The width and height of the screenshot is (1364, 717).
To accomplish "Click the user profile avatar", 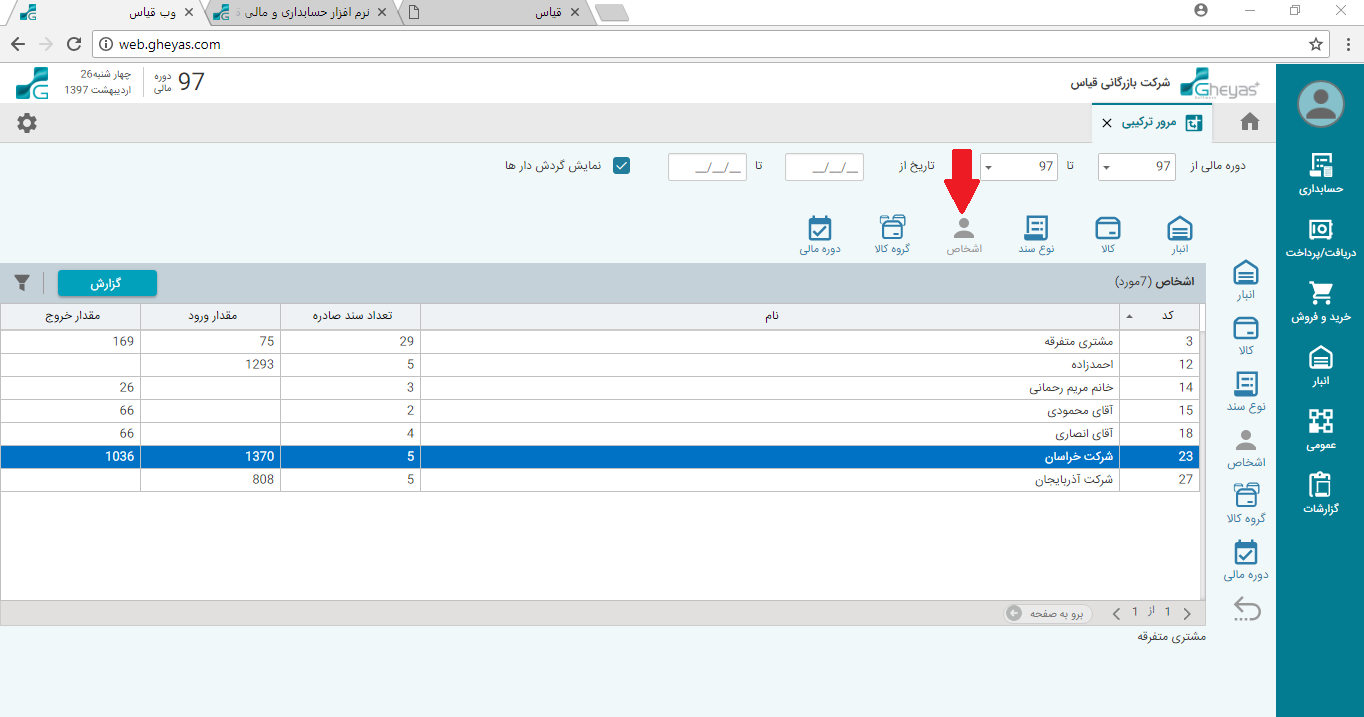I will (x=1321, y=103).
